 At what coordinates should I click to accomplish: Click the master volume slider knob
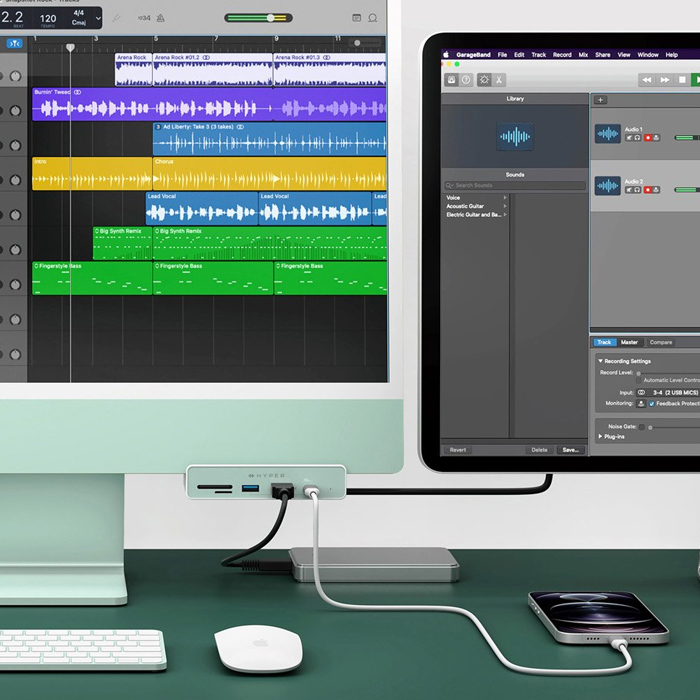coord(270,18)
